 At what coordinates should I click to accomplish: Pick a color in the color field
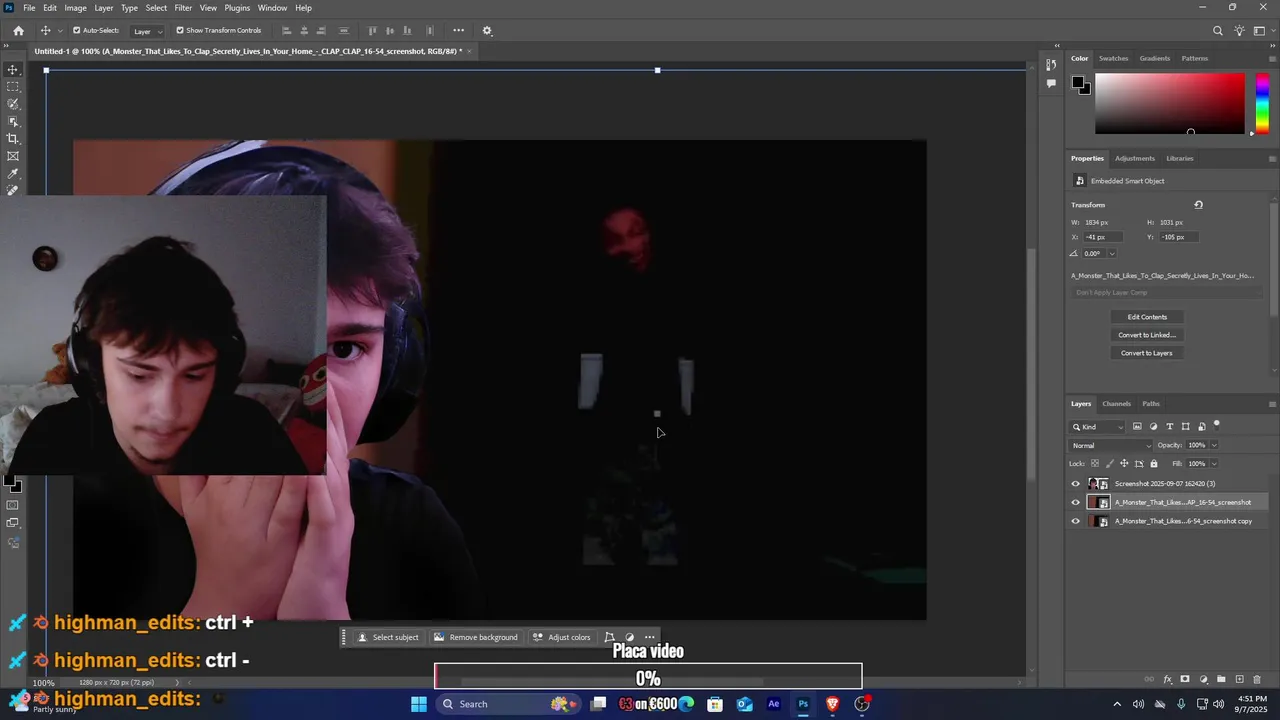[1170, 103]
